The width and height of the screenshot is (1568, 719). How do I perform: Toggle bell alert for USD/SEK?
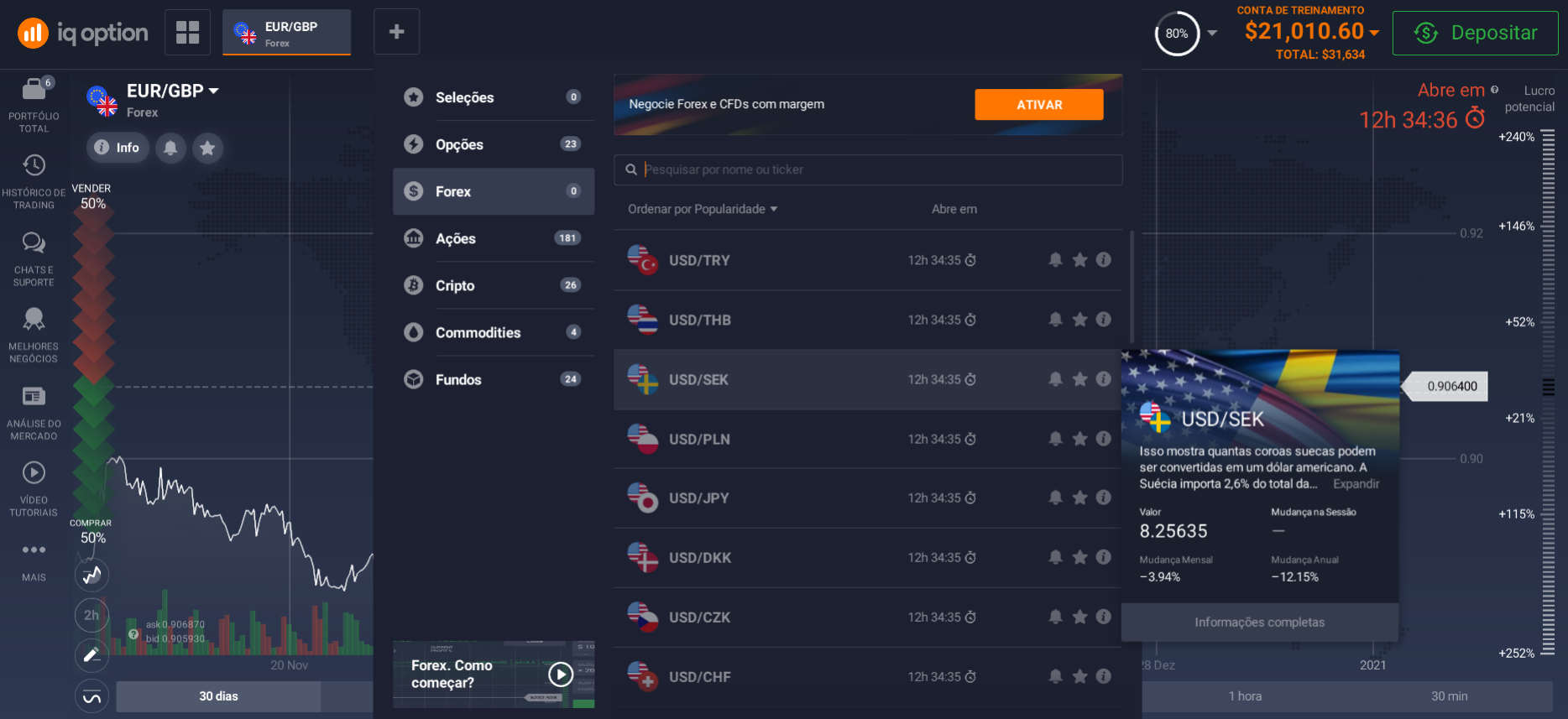(1055, 379)
